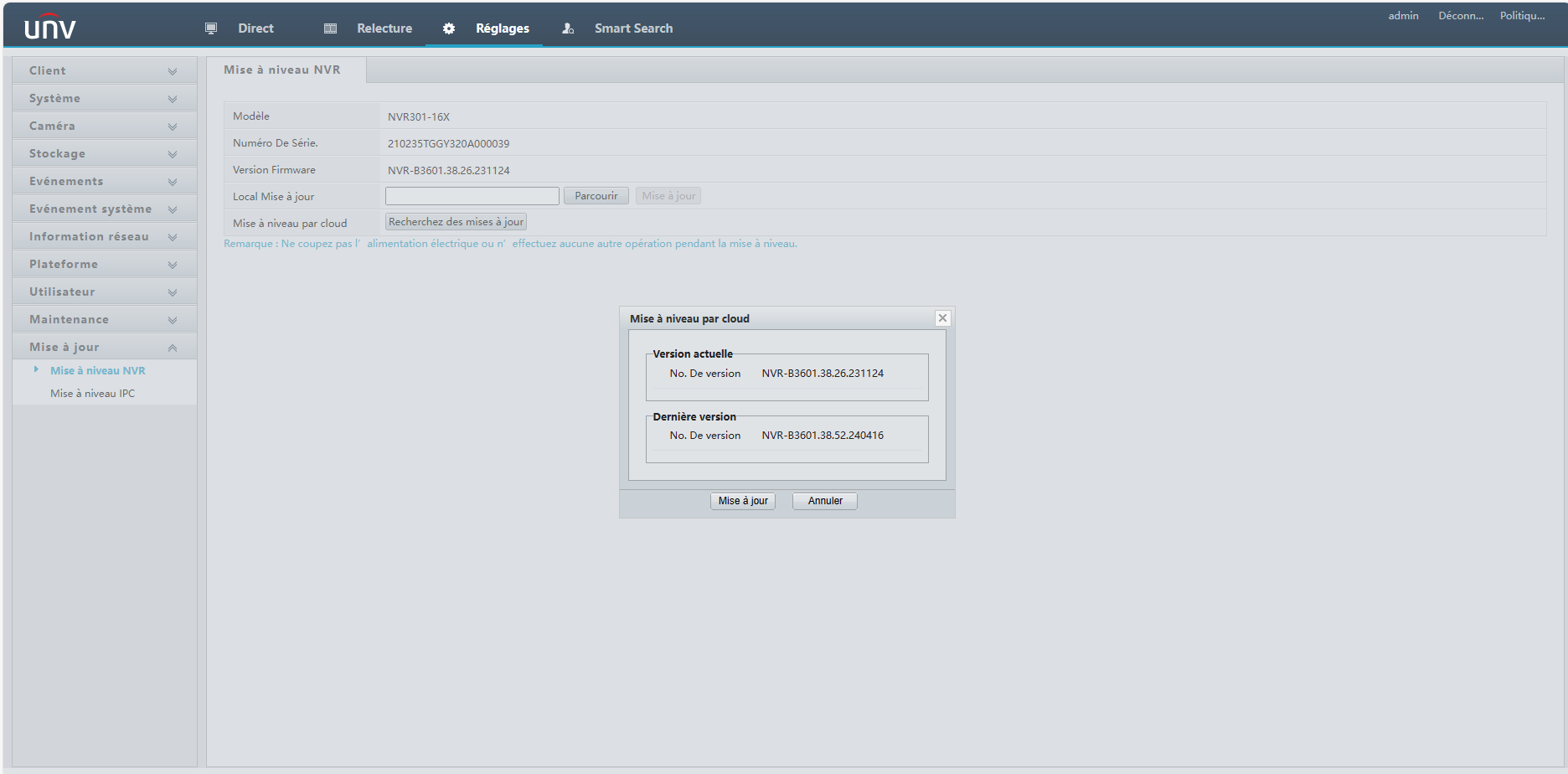Screen dimensions: 1568x774
Task: Confirm update with Mise à jour button in dialog
Action: tap(743, 501)
